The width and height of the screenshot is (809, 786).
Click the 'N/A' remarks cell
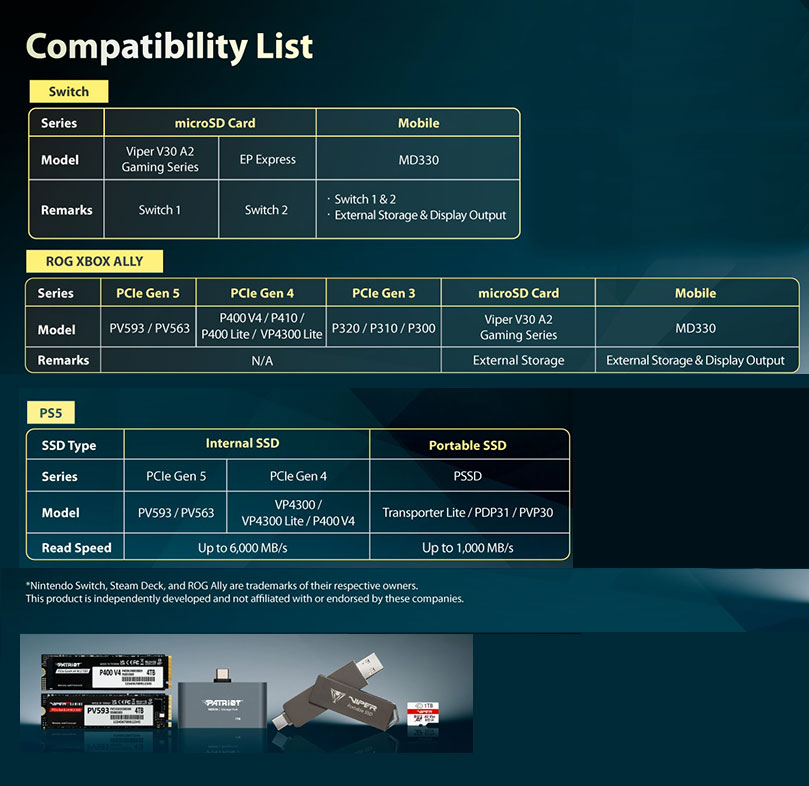(262, 361)
